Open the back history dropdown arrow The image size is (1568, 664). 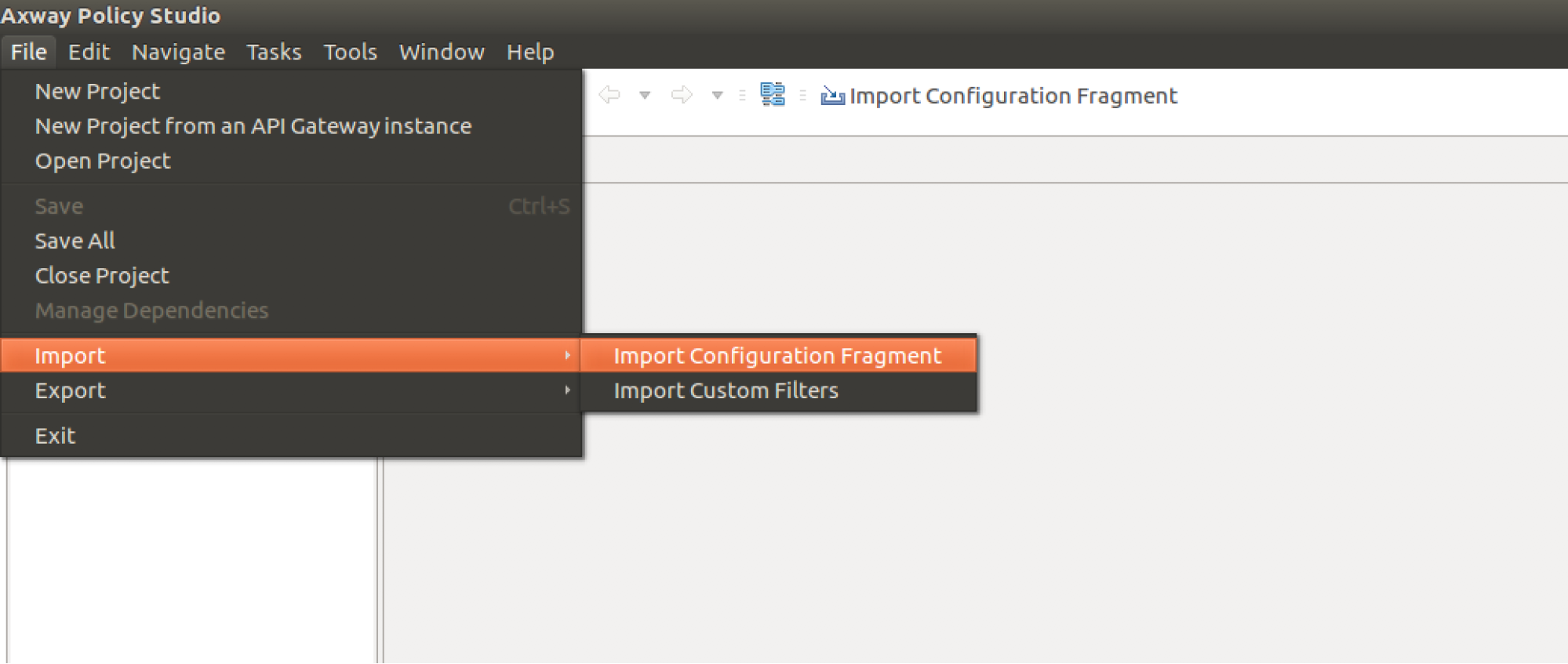click(x=645, y=96)
